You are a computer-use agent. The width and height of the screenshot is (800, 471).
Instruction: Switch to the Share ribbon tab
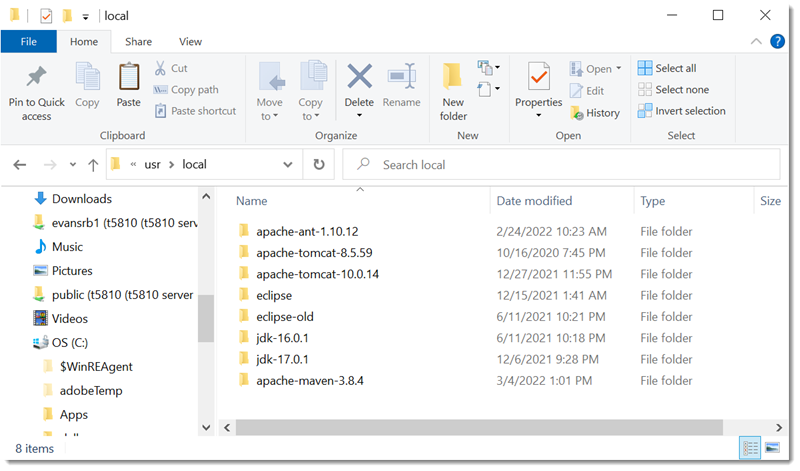click(x=138, y=42)
